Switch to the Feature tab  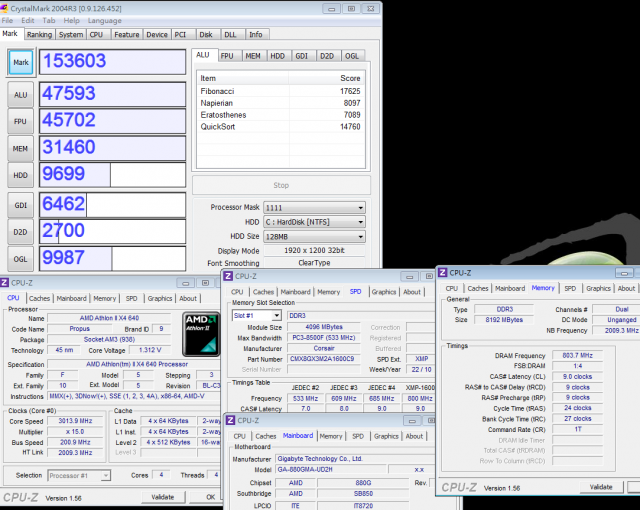click(x=127, y=35)
